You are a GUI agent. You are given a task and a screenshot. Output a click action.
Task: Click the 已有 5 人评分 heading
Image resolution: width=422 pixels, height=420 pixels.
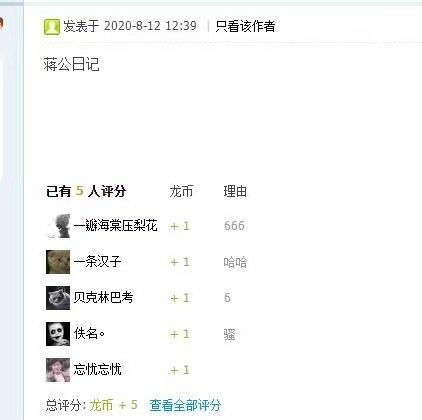click(86, 191)
